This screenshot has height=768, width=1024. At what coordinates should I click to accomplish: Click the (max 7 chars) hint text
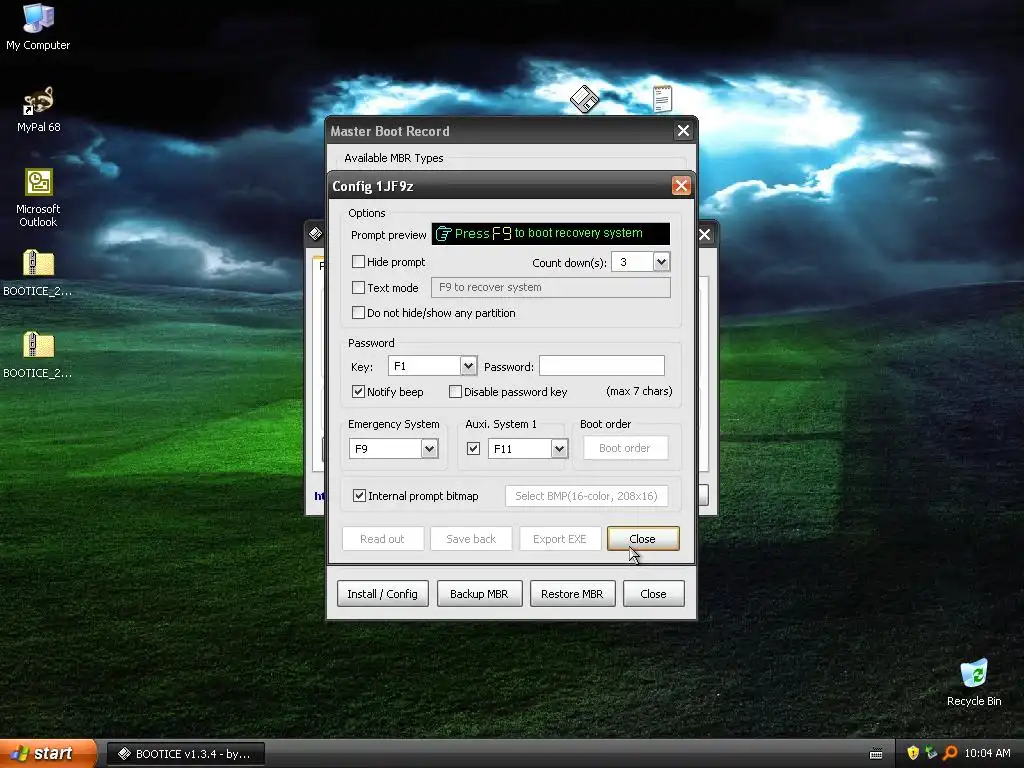[639, 391]
